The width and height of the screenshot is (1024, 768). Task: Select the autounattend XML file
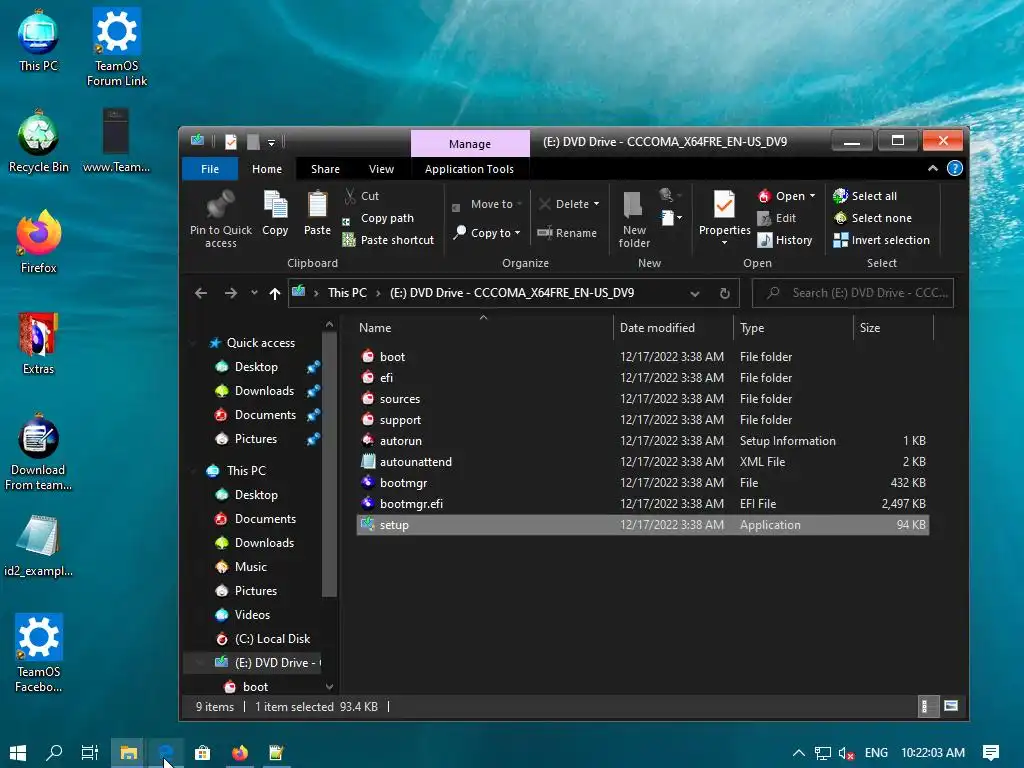(x=643, y=462)
